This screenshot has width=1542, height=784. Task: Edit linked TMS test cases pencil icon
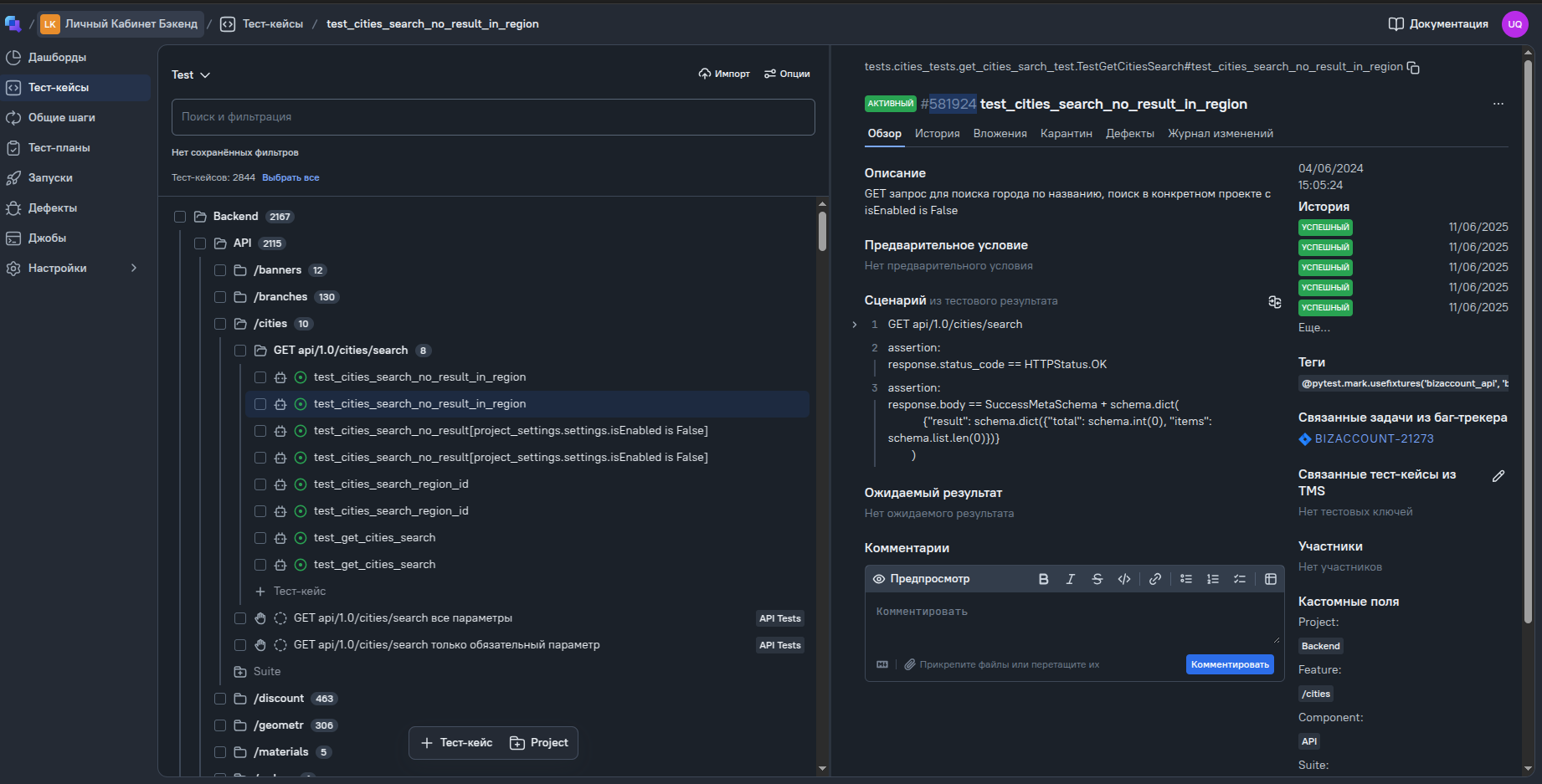[x=1498, y=476]
